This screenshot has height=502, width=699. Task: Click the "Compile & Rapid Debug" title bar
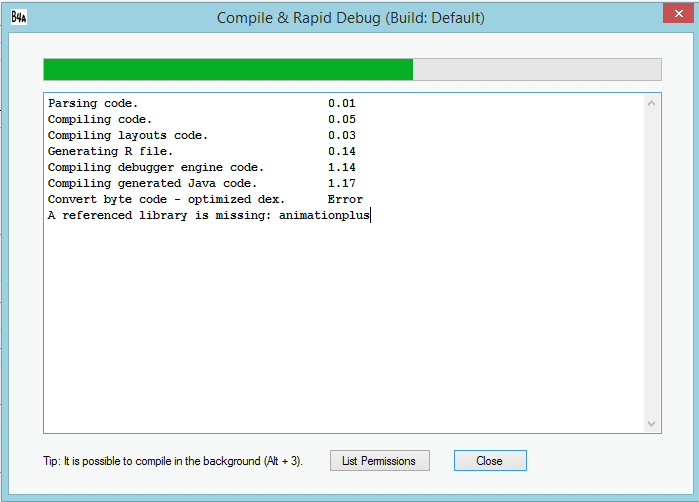click(x=350, y=17)
